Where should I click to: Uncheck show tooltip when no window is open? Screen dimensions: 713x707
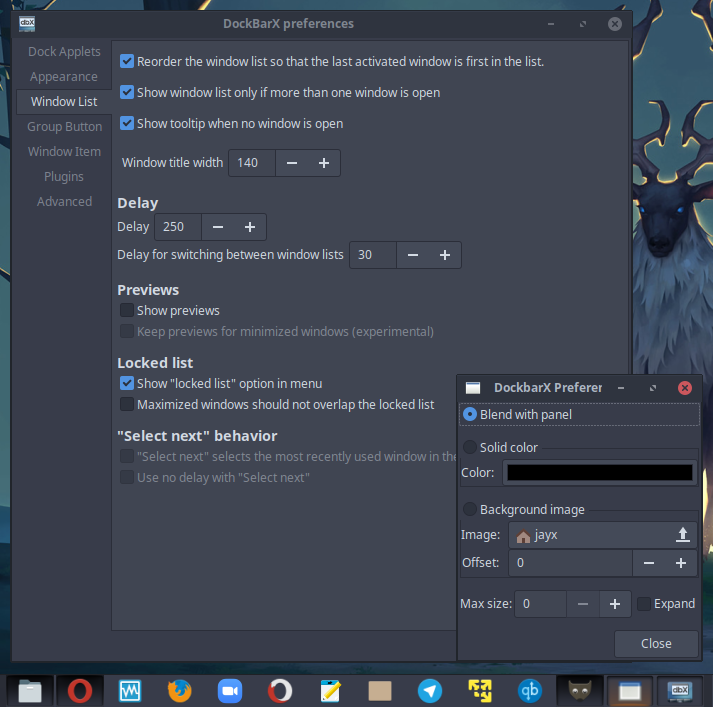tap(127, 123)
